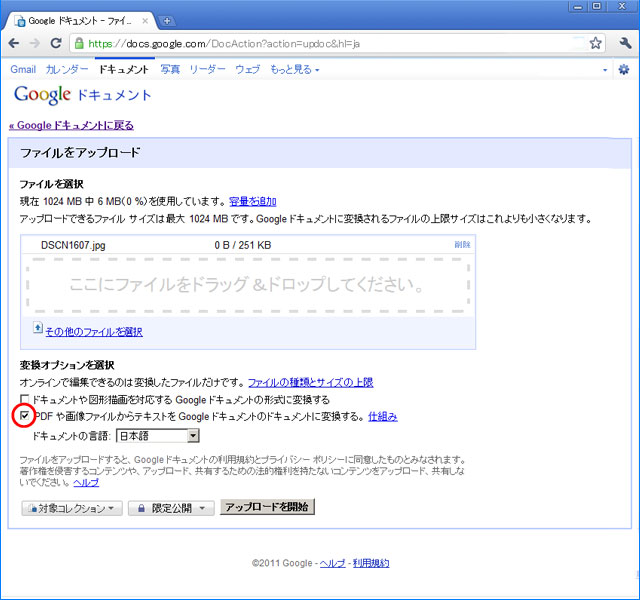This screenshot has height=600, width=640.
Task: Click DSCN1607.jpg file name
Action: point(73,245)
